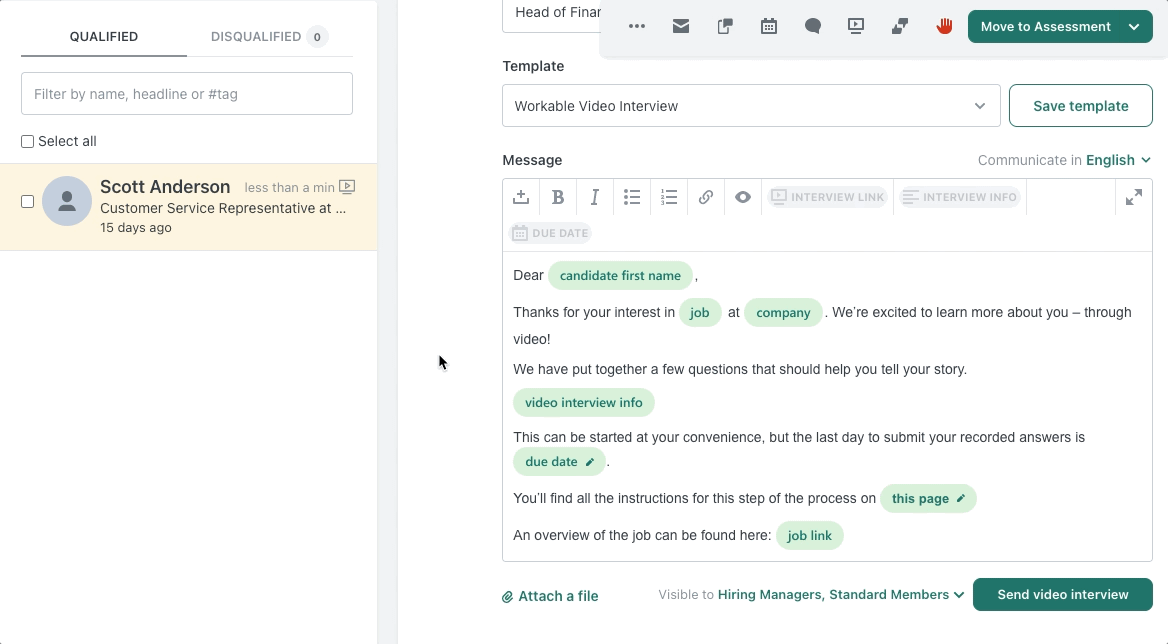
Task: Open the Template dropdown
Action: 751,106
